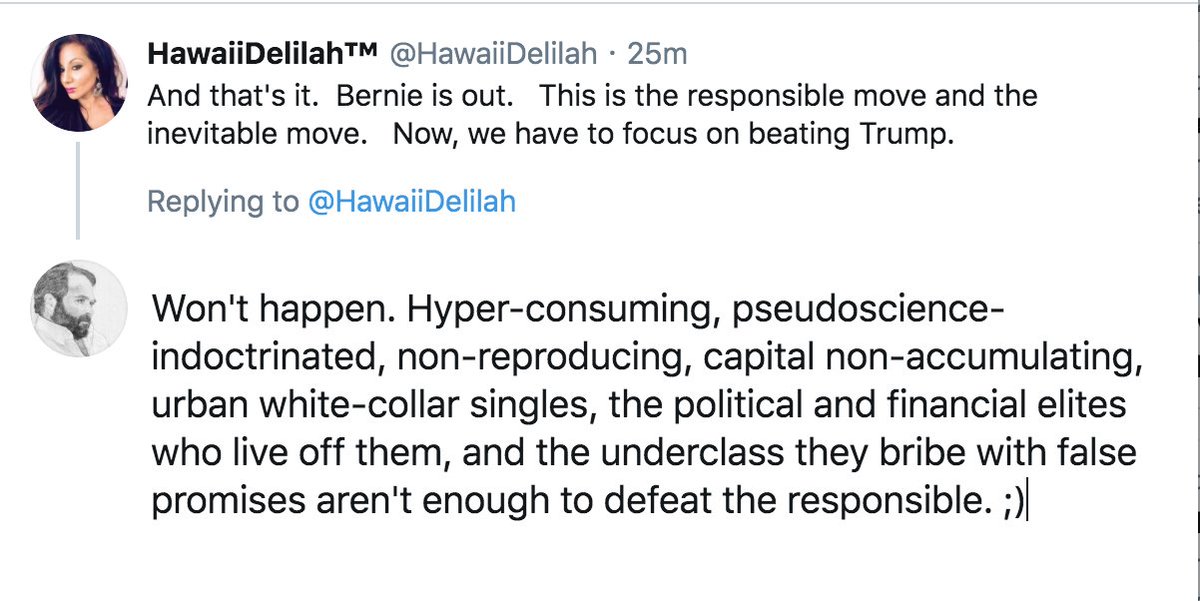
Task: Click the @HawaiiDelilah mention after Replying to
Action: coord(411,202)
